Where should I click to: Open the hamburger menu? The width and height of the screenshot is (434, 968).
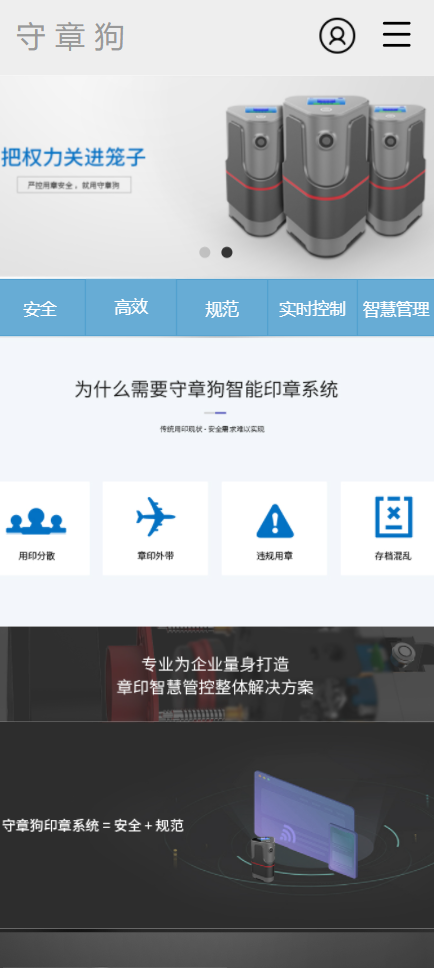tap(396, 35)
